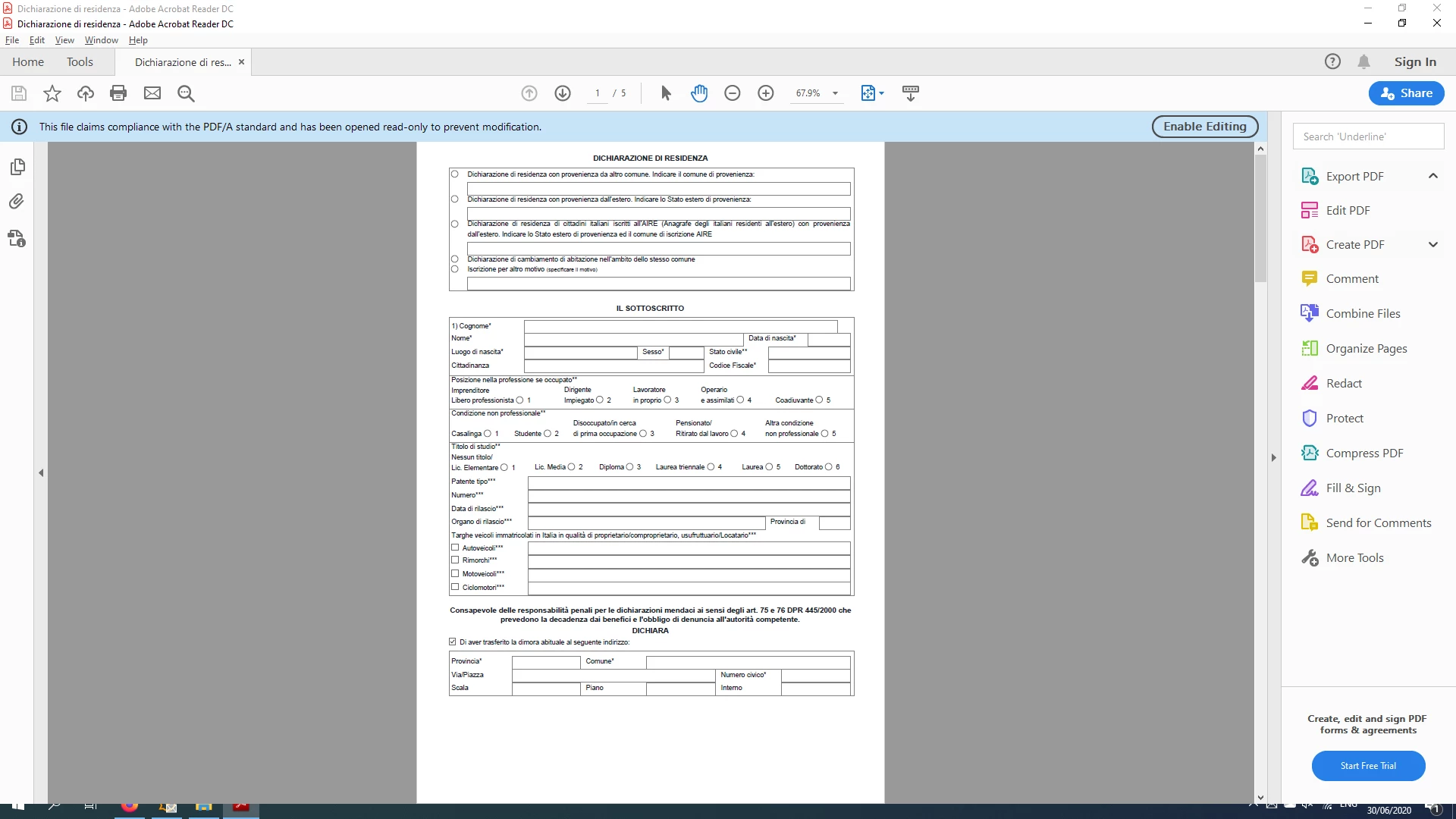The height and width of the screenshot is (819, 1456).
Task: Open the Redact tool
Action: pyautogui.click(x=1343, y=384)
